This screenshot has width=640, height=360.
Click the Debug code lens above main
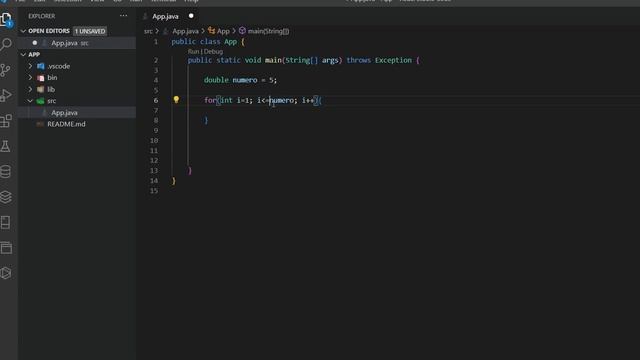pyautogui.click(x=213, y=51)
